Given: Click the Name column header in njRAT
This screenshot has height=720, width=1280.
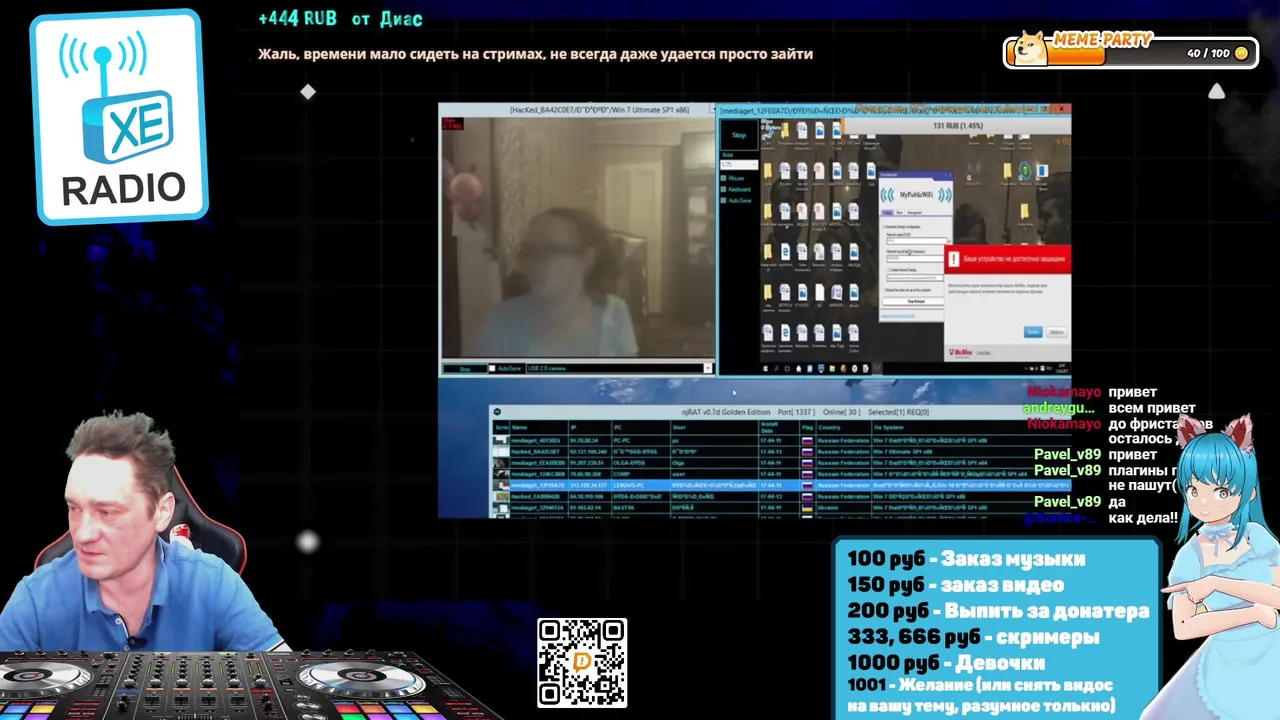Looking at the screenshot, I should (x=540, y=427).
